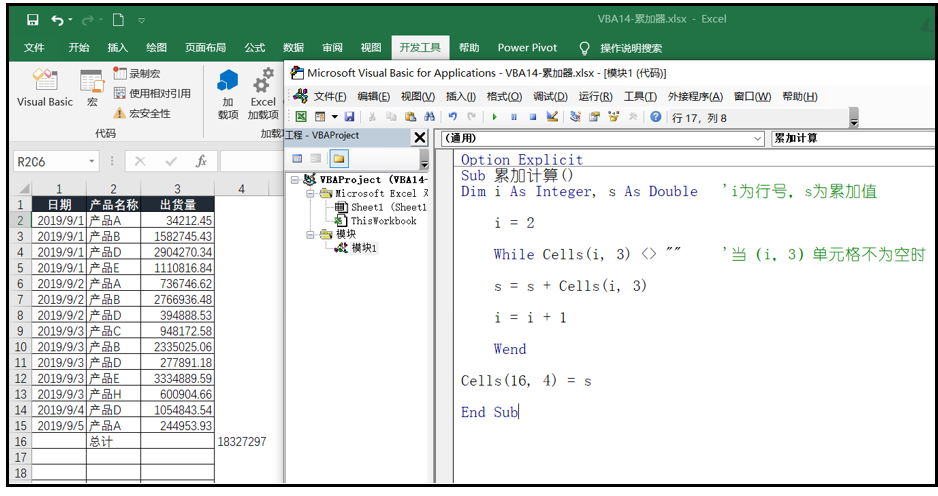Click the blue Help question mark icon
938x496 pixels.
coord(656,117)
